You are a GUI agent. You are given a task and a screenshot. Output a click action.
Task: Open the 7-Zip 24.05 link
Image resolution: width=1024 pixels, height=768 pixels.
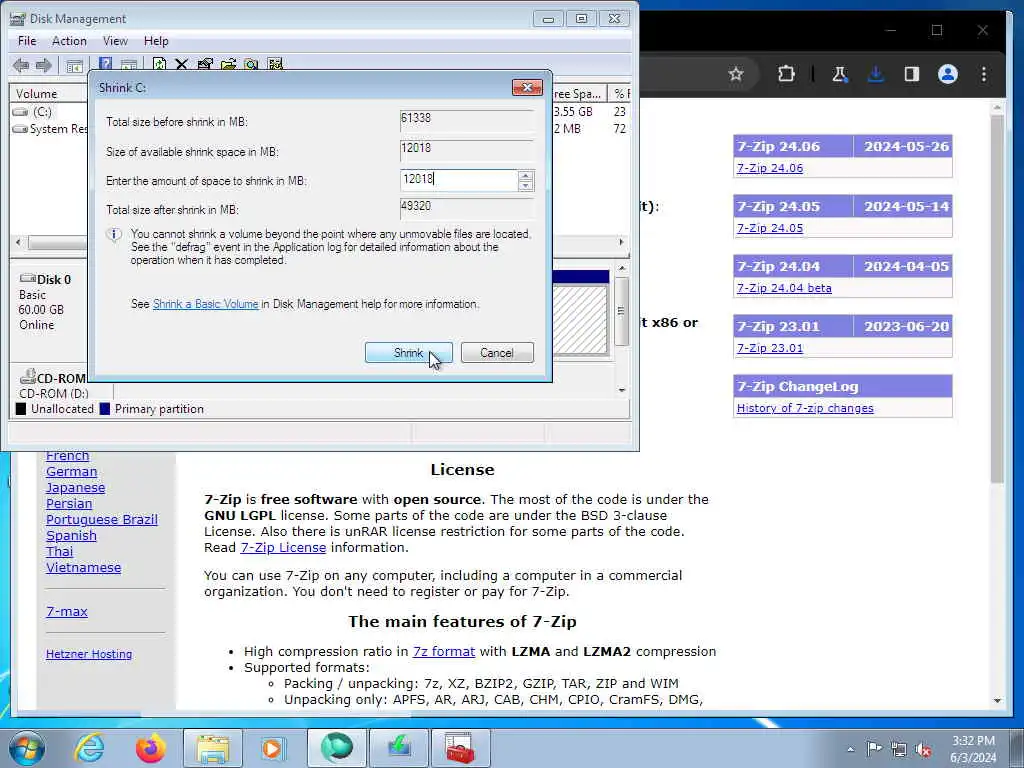(x=770, y=228)
